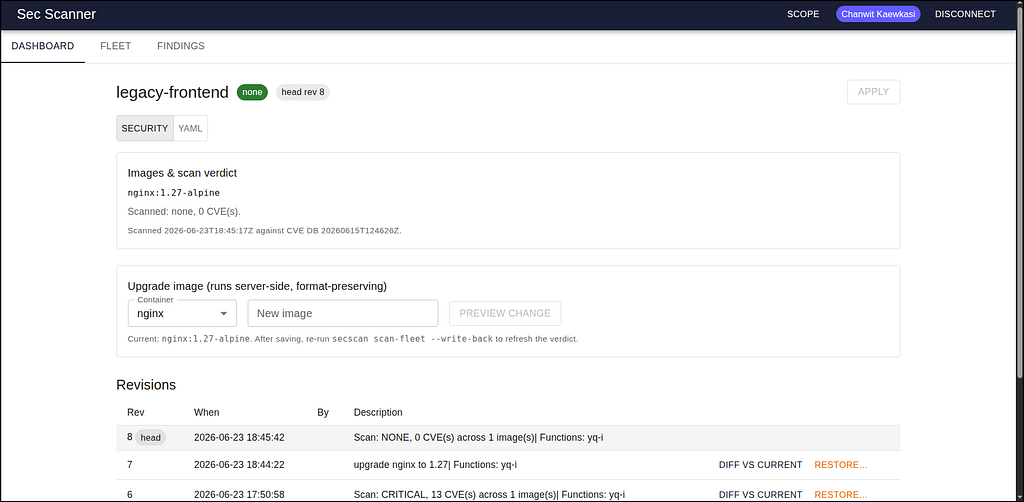Click the Sec Scanner app title
The height and width of the screenshot is (502, 1024).
tap(56, 14)
